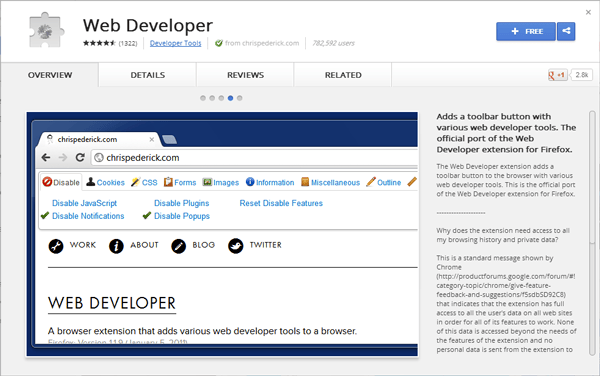Click the 'Web Developer' title heading

pos(148,26)
